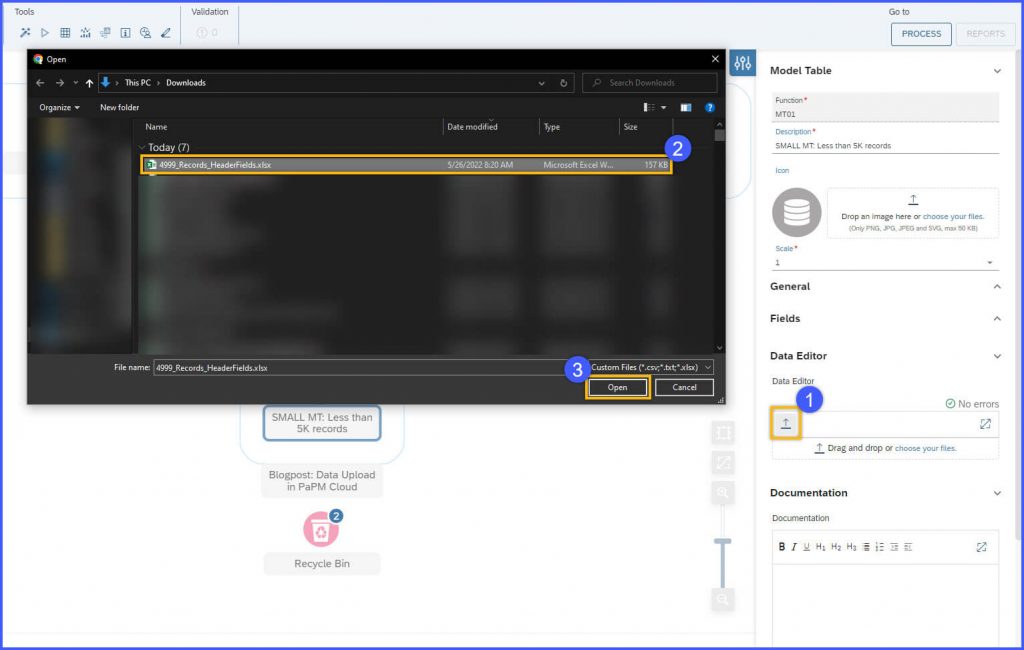Expand the Fields section
This screenshot has height=650, width=1024.
point(997,318)
